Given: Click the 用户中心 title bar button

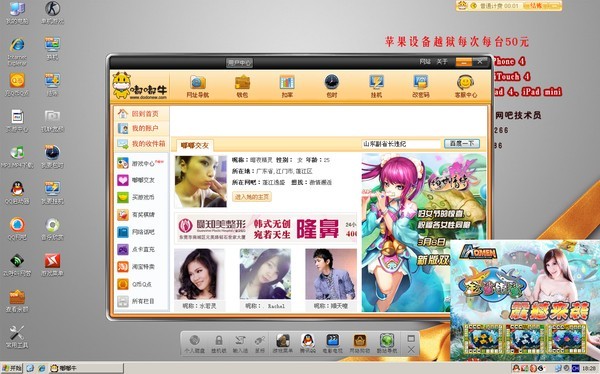Looking at the screenshot, I should pos(239,62).
